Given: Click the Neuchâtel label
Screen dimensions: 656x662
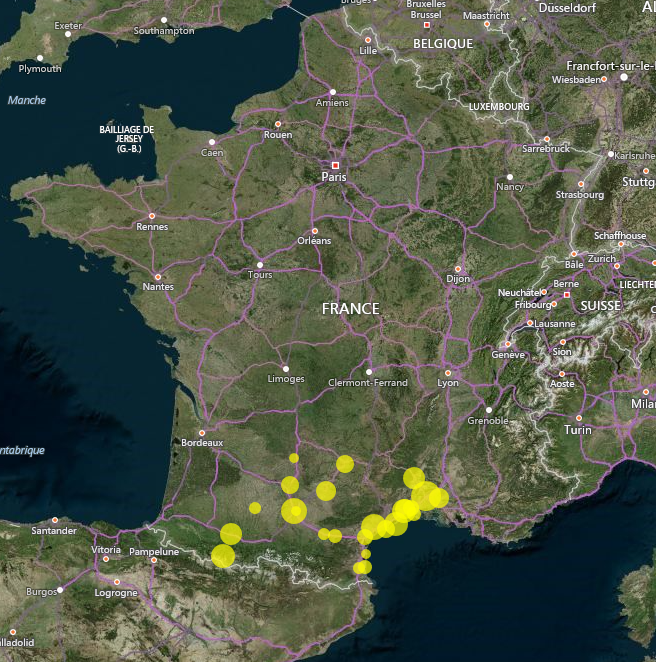Looking at the screenshot, I should (519, 293).
